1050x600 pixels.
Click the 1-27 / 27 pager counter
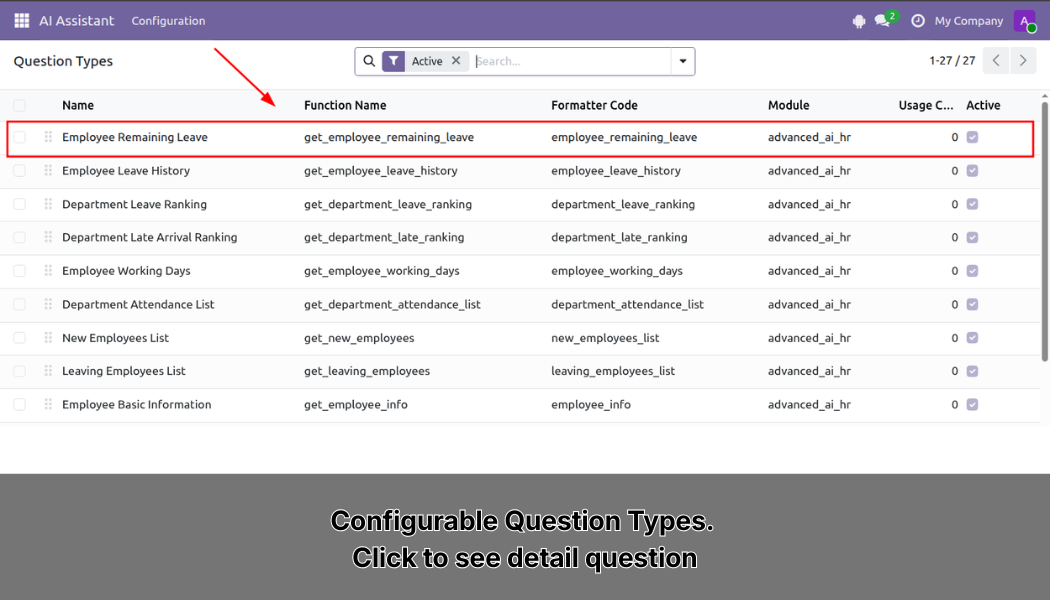(952, 61)
